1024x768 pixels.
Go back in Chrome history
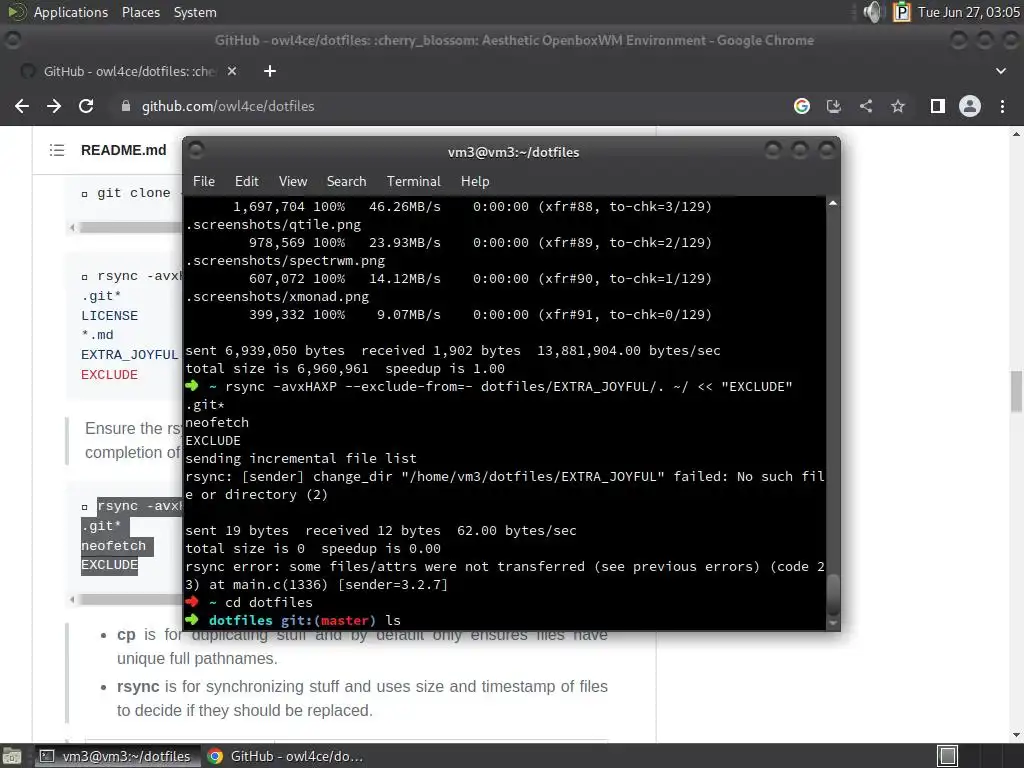(x=22, y=106)
